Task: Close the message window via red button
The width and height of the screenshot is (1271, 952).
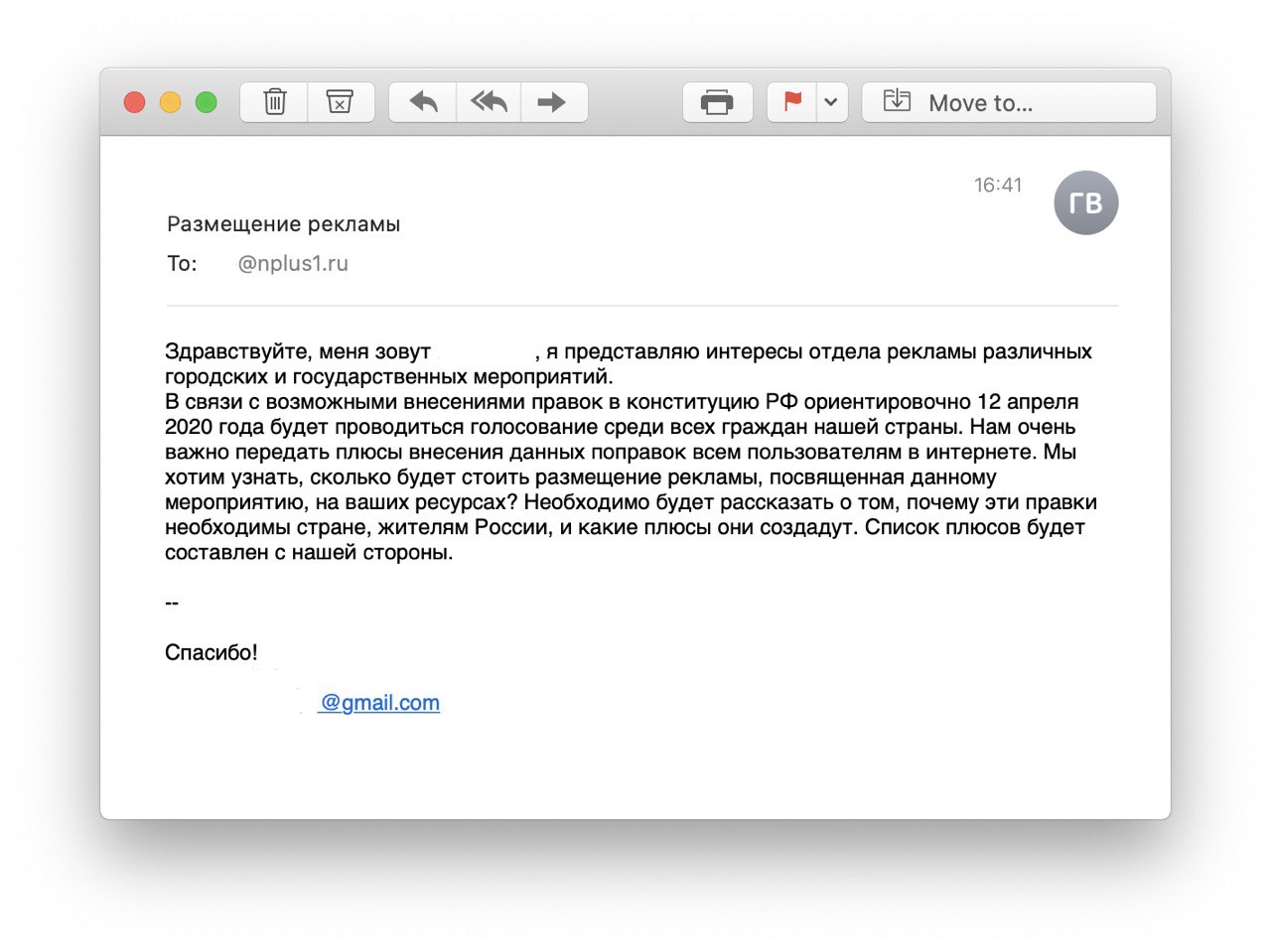Action: [x=134, y=102]
